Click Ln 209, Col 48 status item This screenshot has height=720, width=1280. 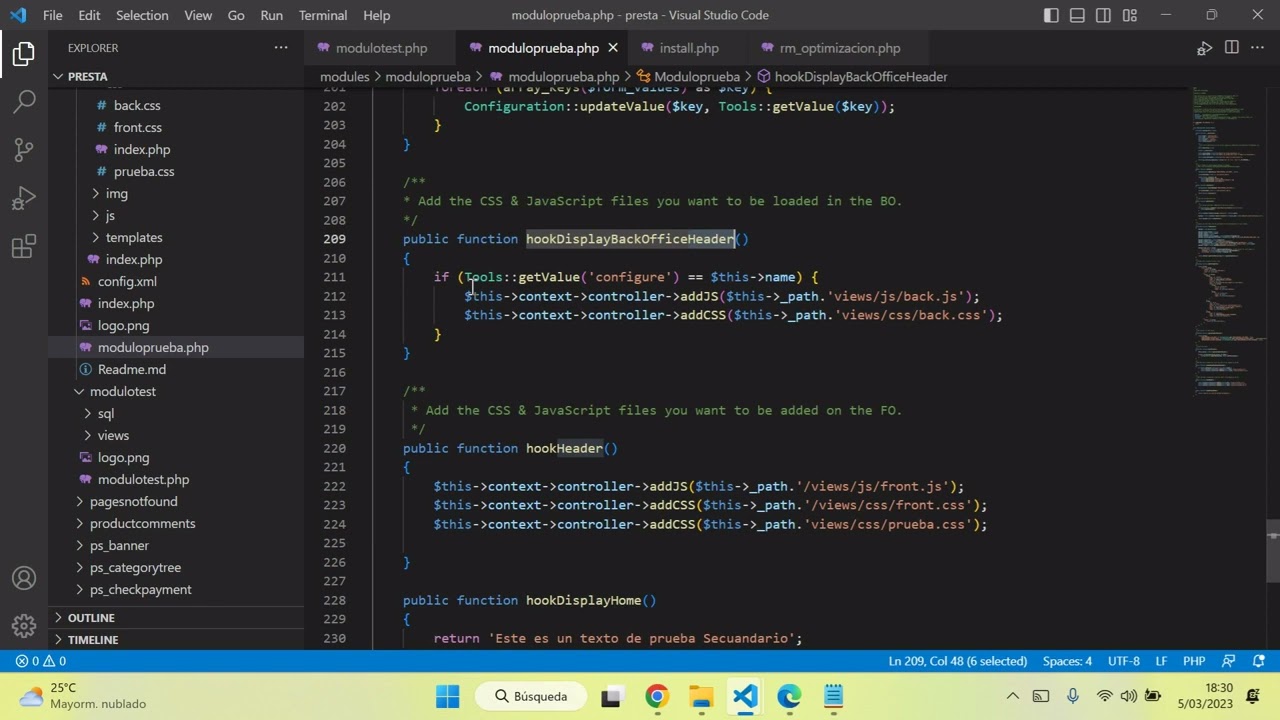pos(958,661)
